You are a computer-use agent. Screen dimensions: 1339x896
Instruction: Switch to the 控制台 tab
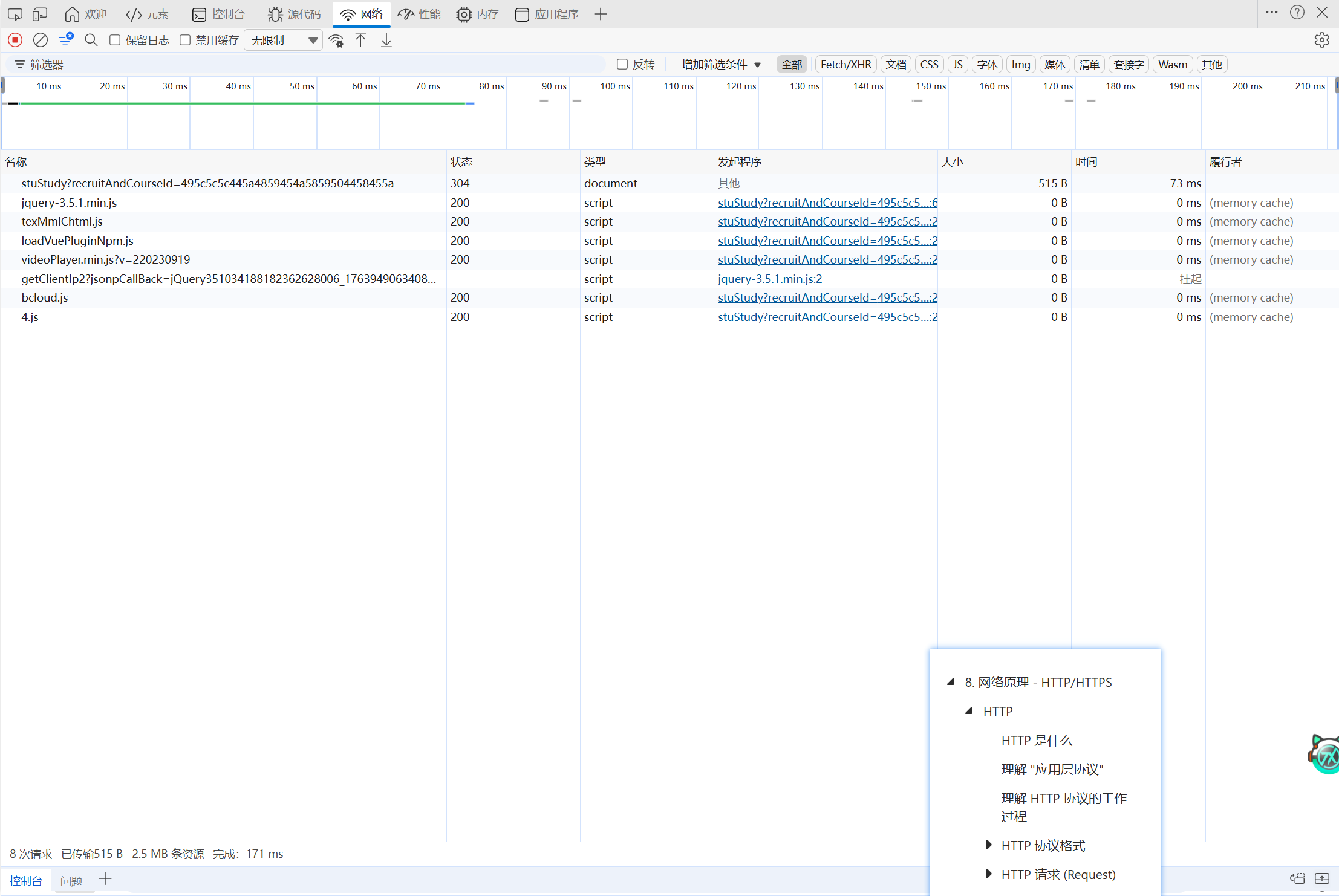218,14
